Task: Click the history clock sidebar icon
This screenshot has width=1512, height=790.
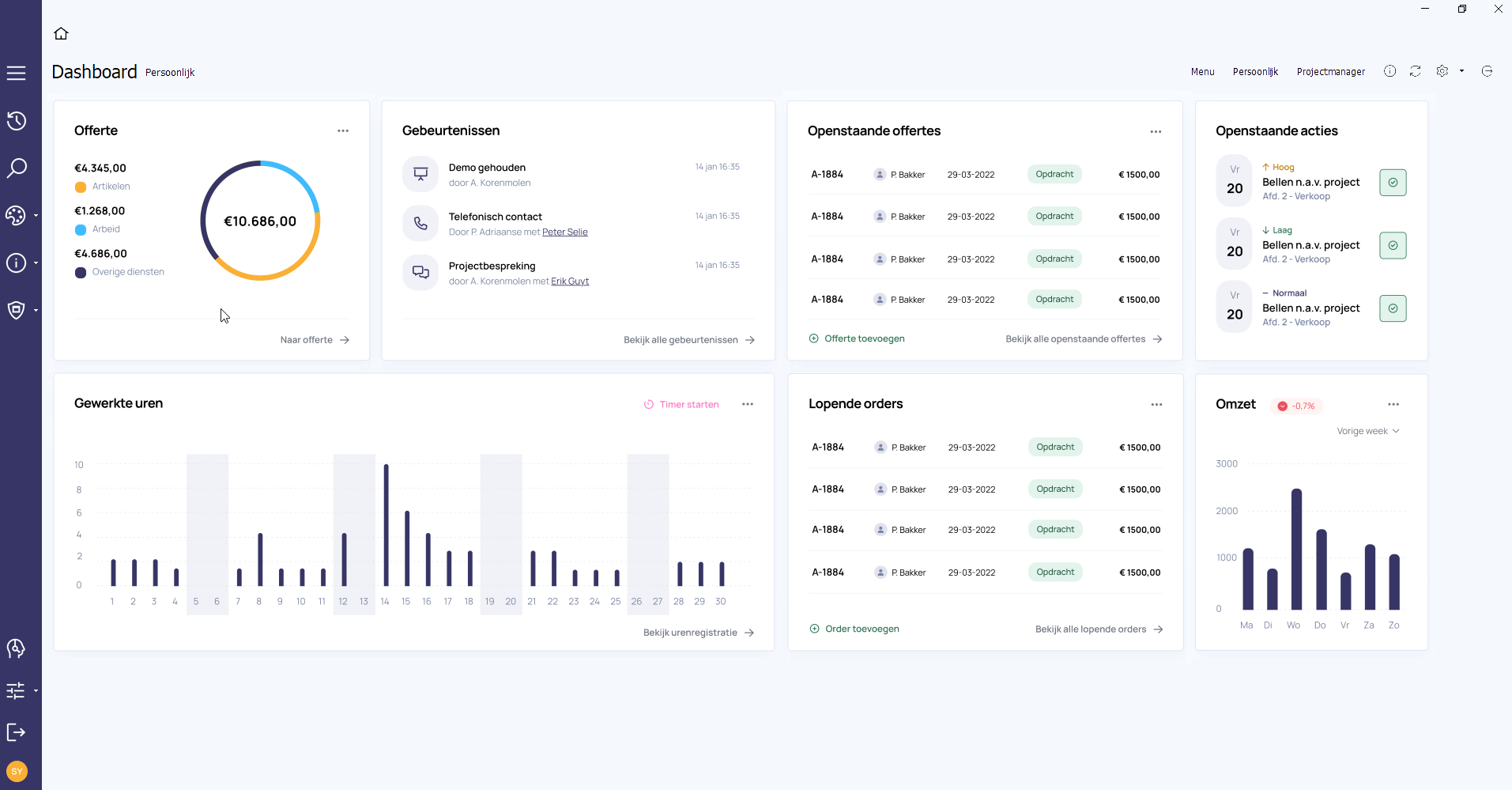Action: 17,121
